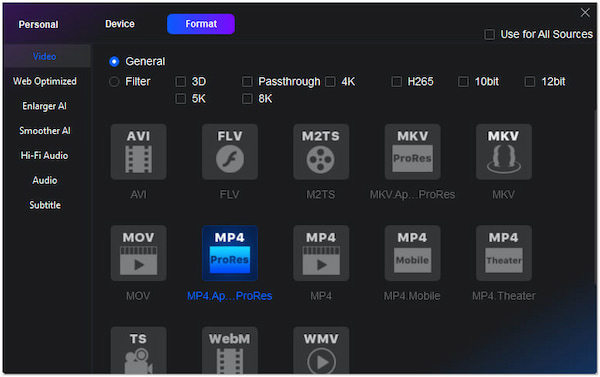This screenshot has height=377, width=600.
Task: Select the MP4 Mobile format icon
Action: click(412, 253)
